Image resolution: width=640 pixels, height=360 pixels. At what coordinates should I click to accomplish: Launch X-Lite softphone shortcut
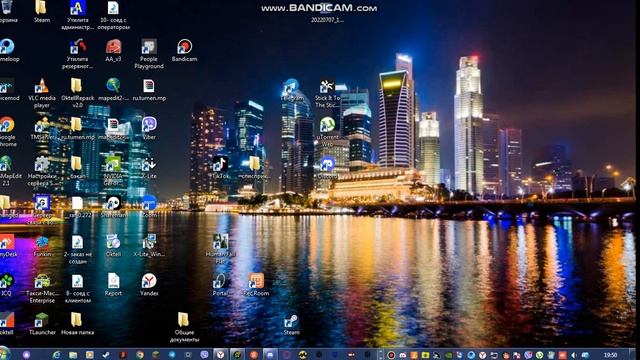[x=149, y=168]
